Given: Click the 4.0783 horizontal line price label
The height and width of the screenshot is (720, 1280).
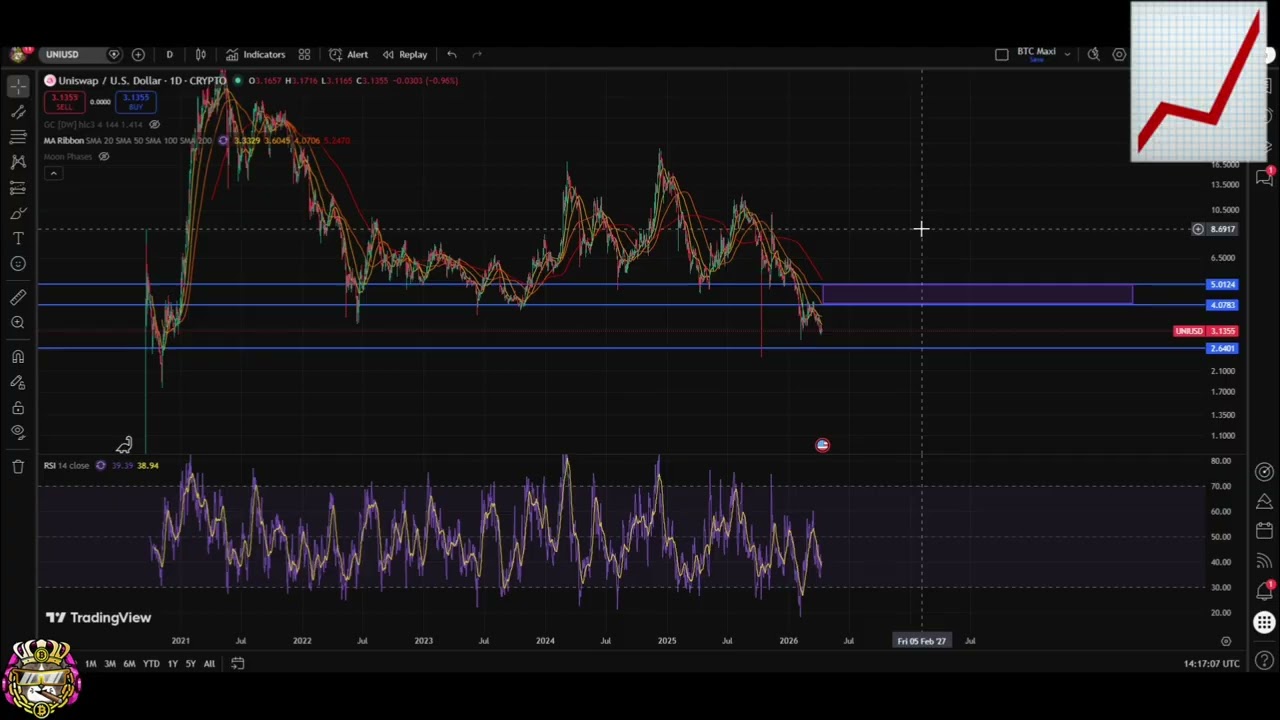Looking at the screenshot, I should click(1222, 305).
